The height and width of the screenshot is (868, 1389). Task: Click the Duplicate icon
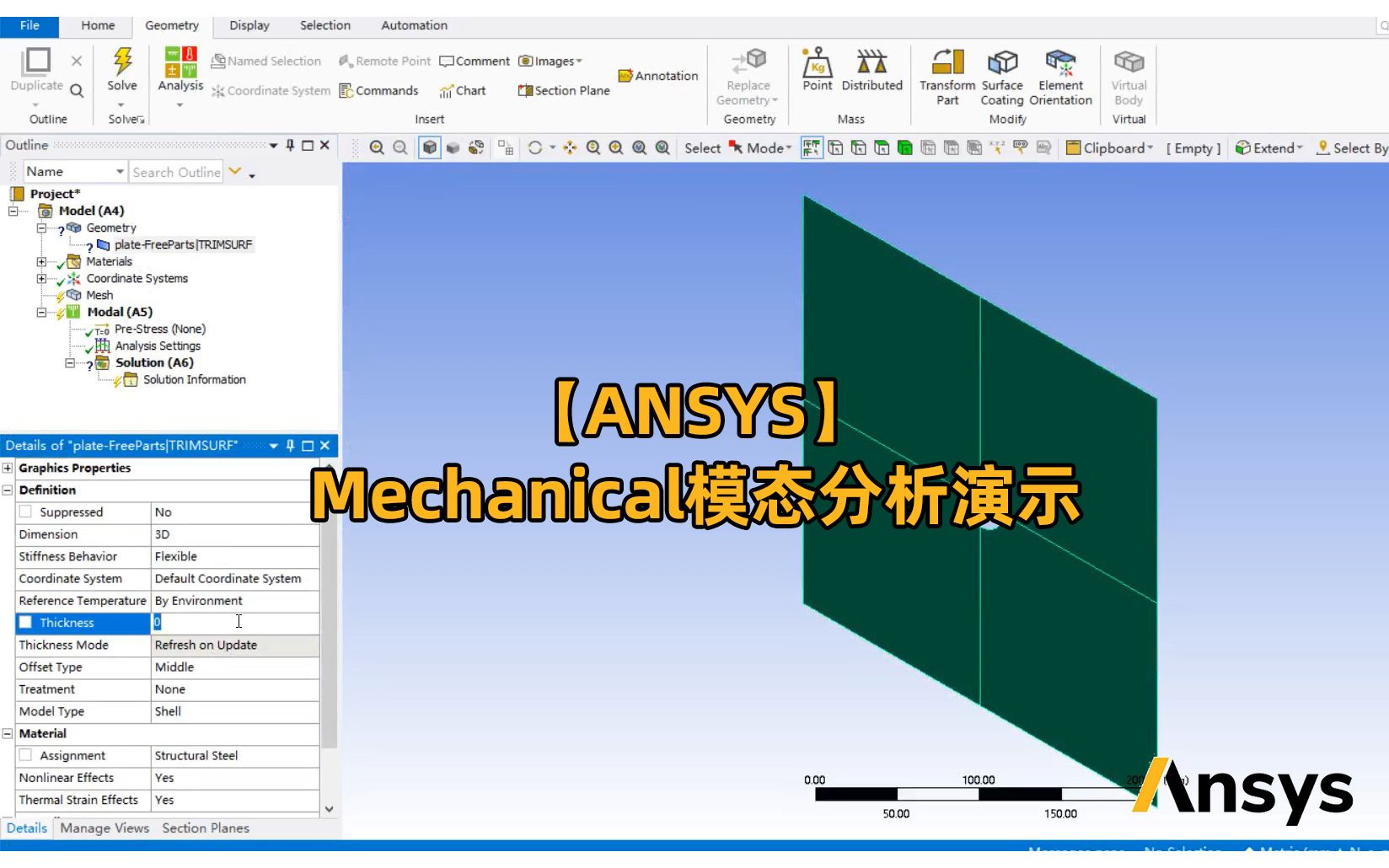(x=36, y=62)
